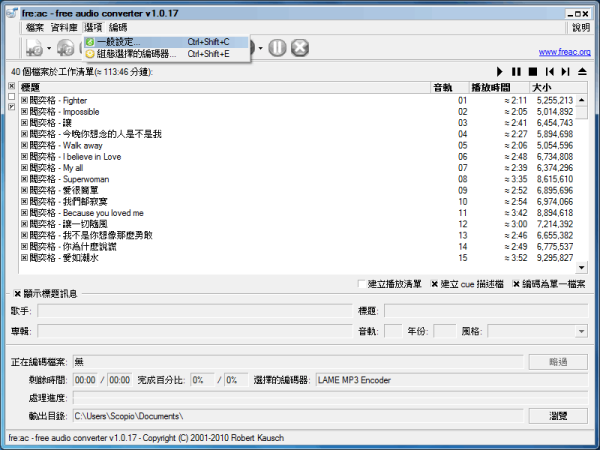Open the dropdown arrow beside start encoding button
Screen dimensions: 600x450
[261, 48]
